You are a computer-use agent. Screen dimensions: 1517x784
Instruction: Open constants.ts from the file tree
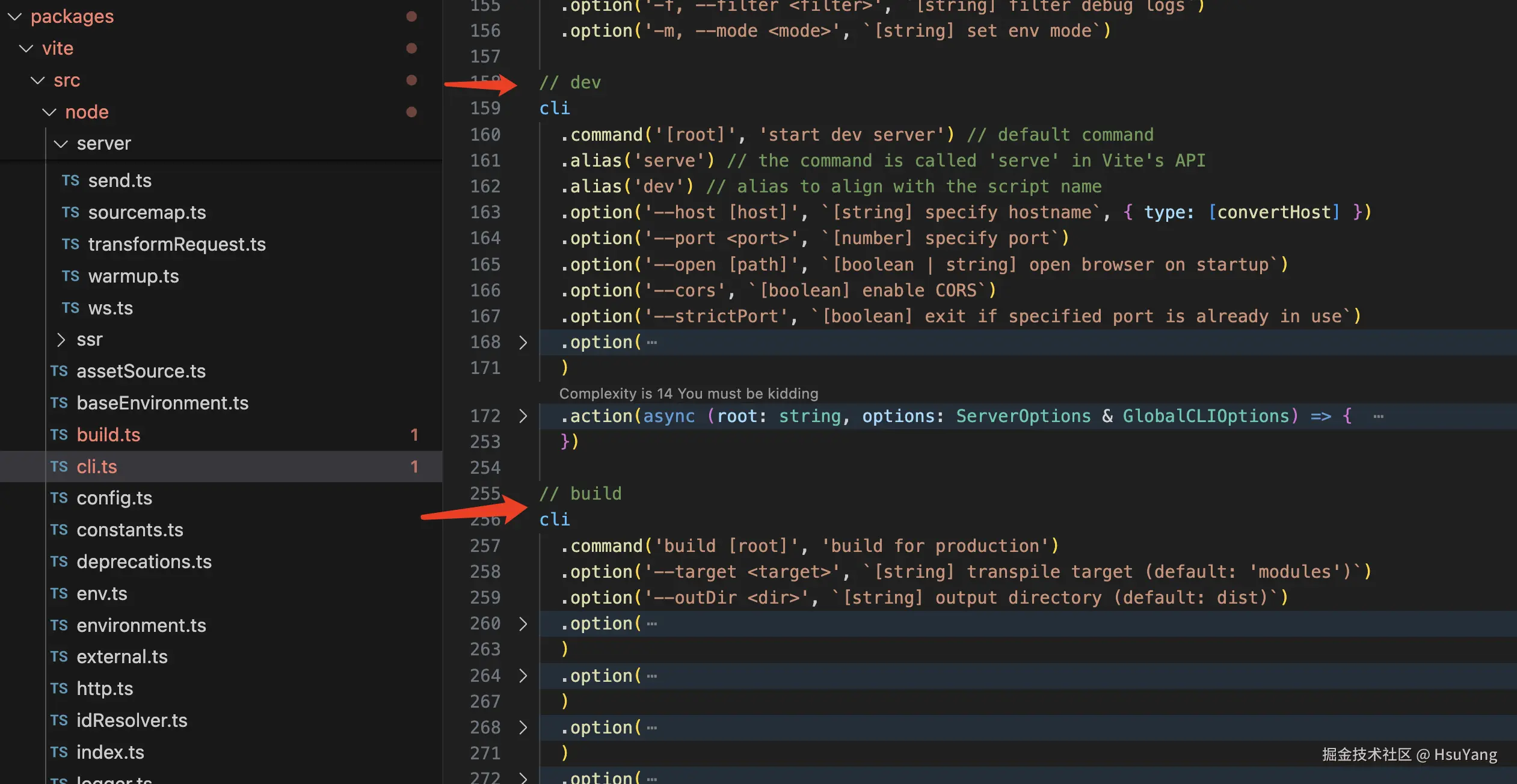click(x=129, y=530)
